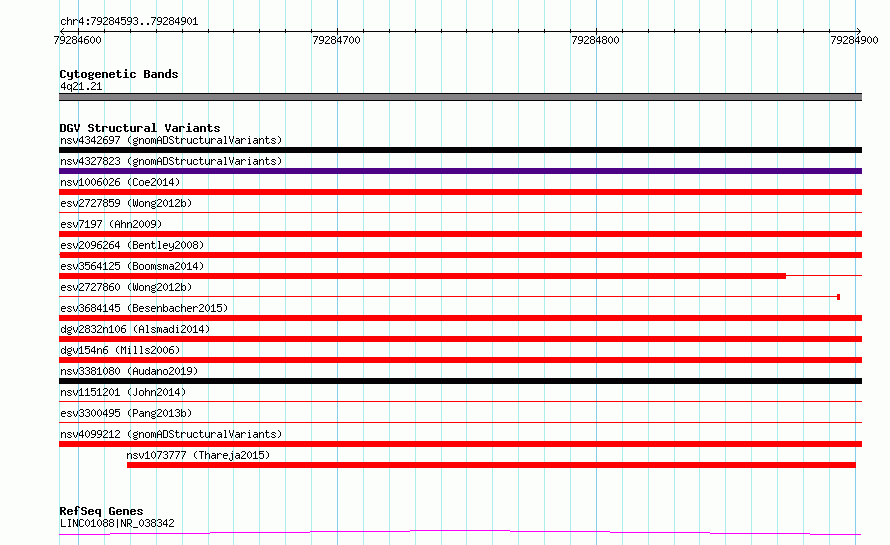
Task: Select the RefSeq Genes track title
Action: [x=101, y=511]
